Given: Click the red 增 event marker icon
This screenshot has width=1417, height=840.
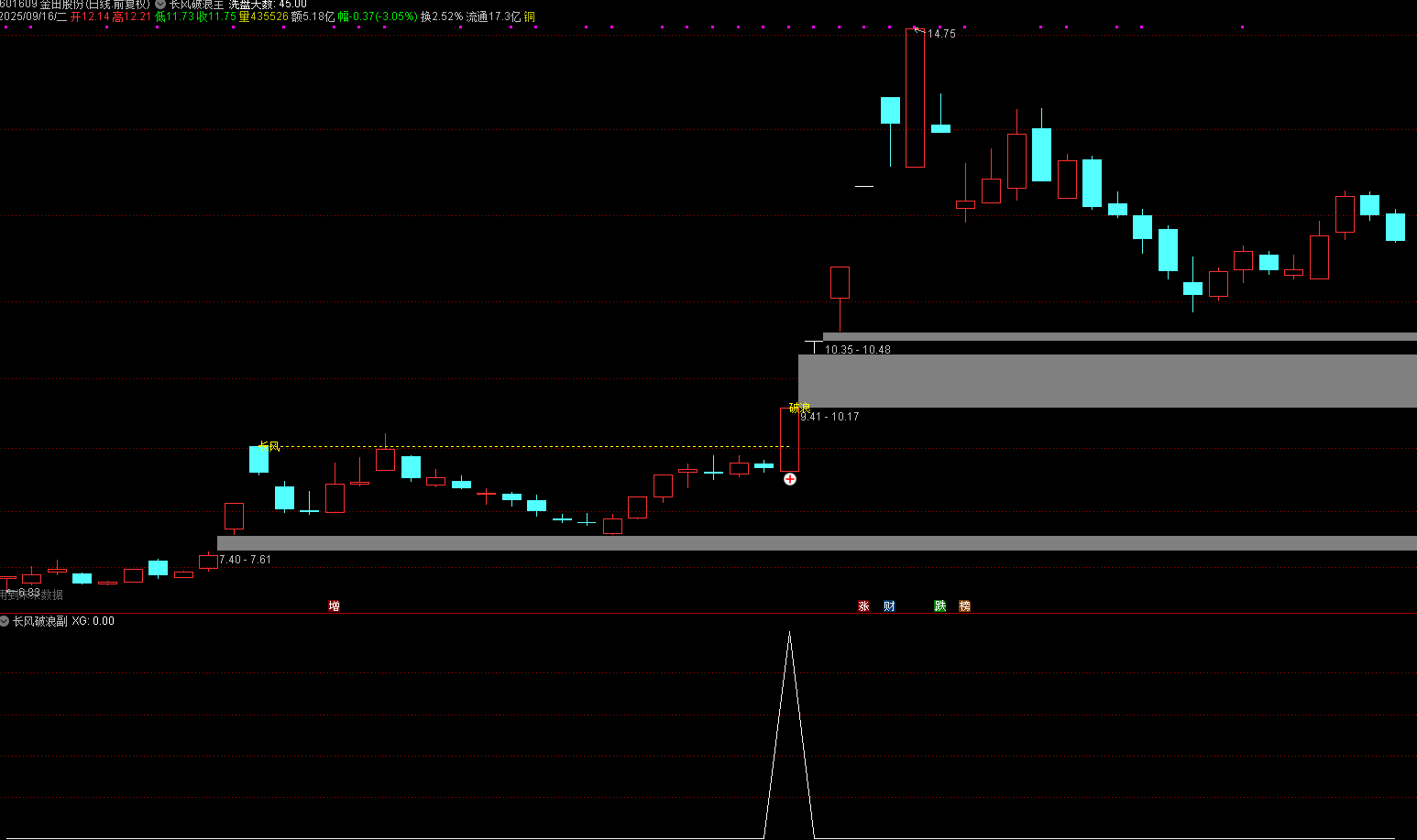Looking at the screenshot, I should pos(334,605).
